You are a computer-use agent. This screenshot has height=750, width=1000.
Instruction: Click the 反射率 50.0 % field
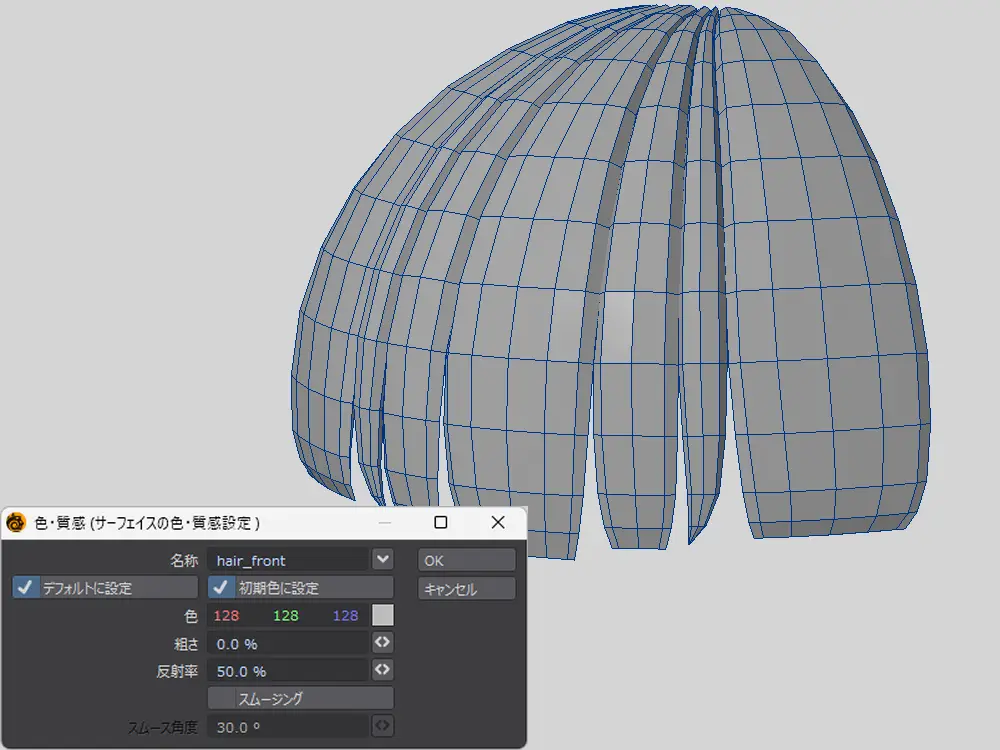click(x=287, y=671)
